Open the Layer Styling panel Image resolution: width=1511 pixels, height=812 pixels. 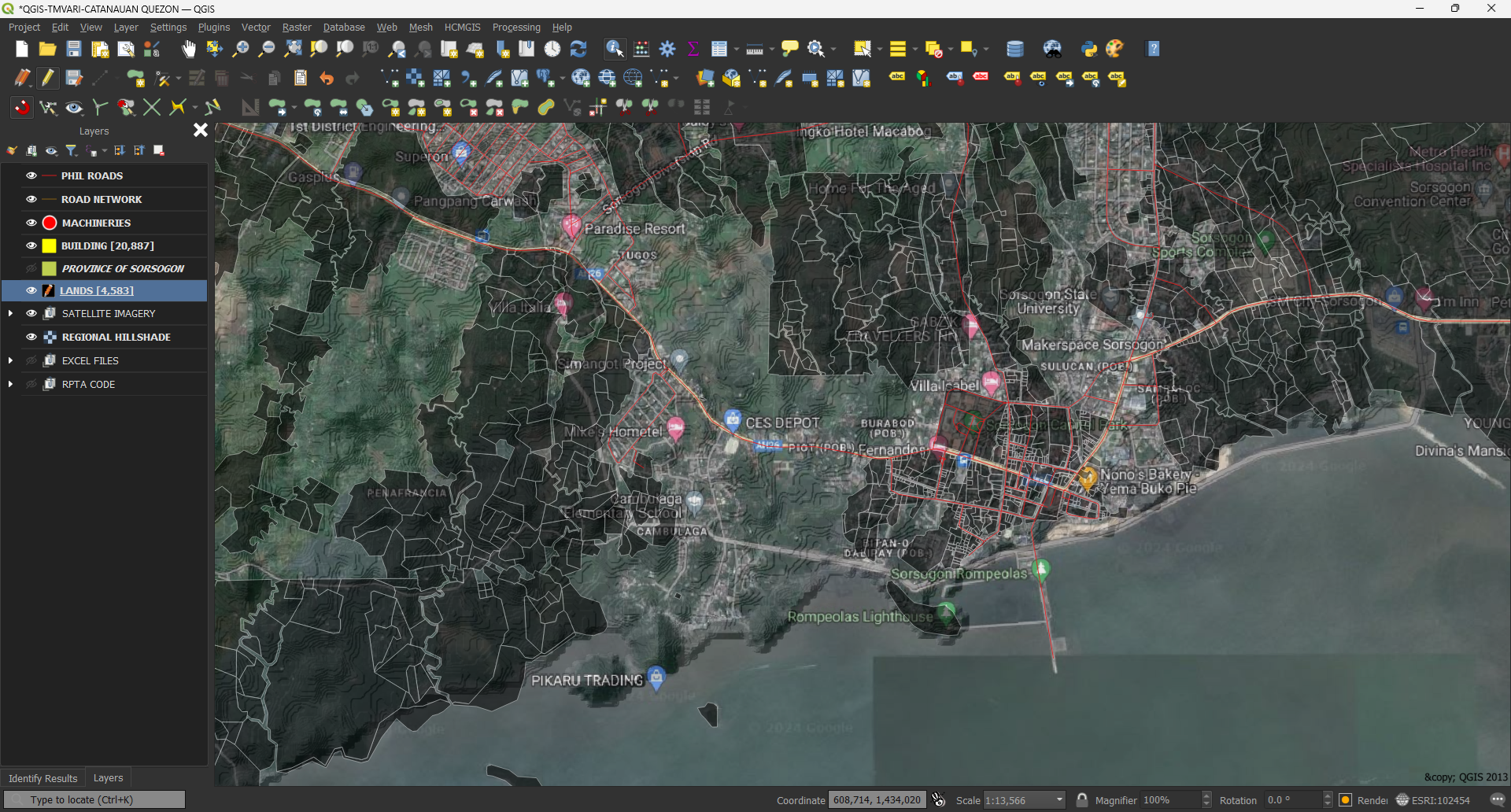pyautogui.click(x=12, y=150)
